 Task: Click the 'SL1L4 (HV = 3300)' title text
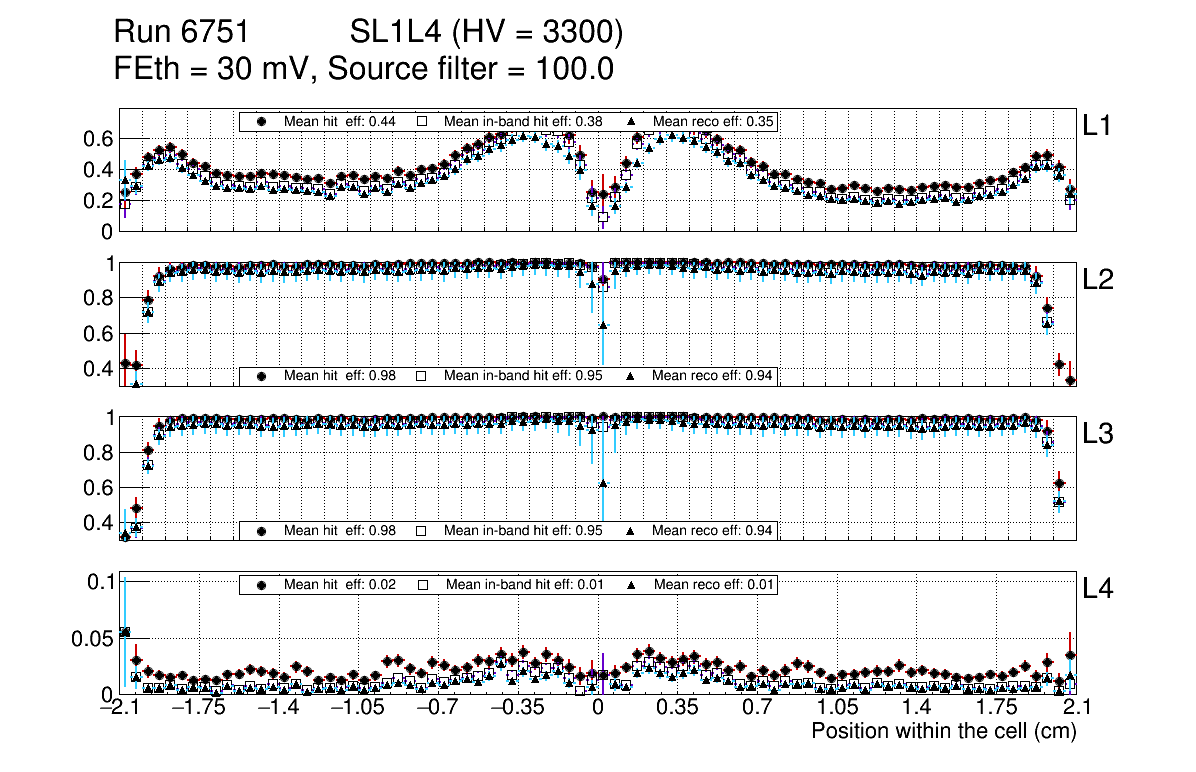click(x=486, y=34)
